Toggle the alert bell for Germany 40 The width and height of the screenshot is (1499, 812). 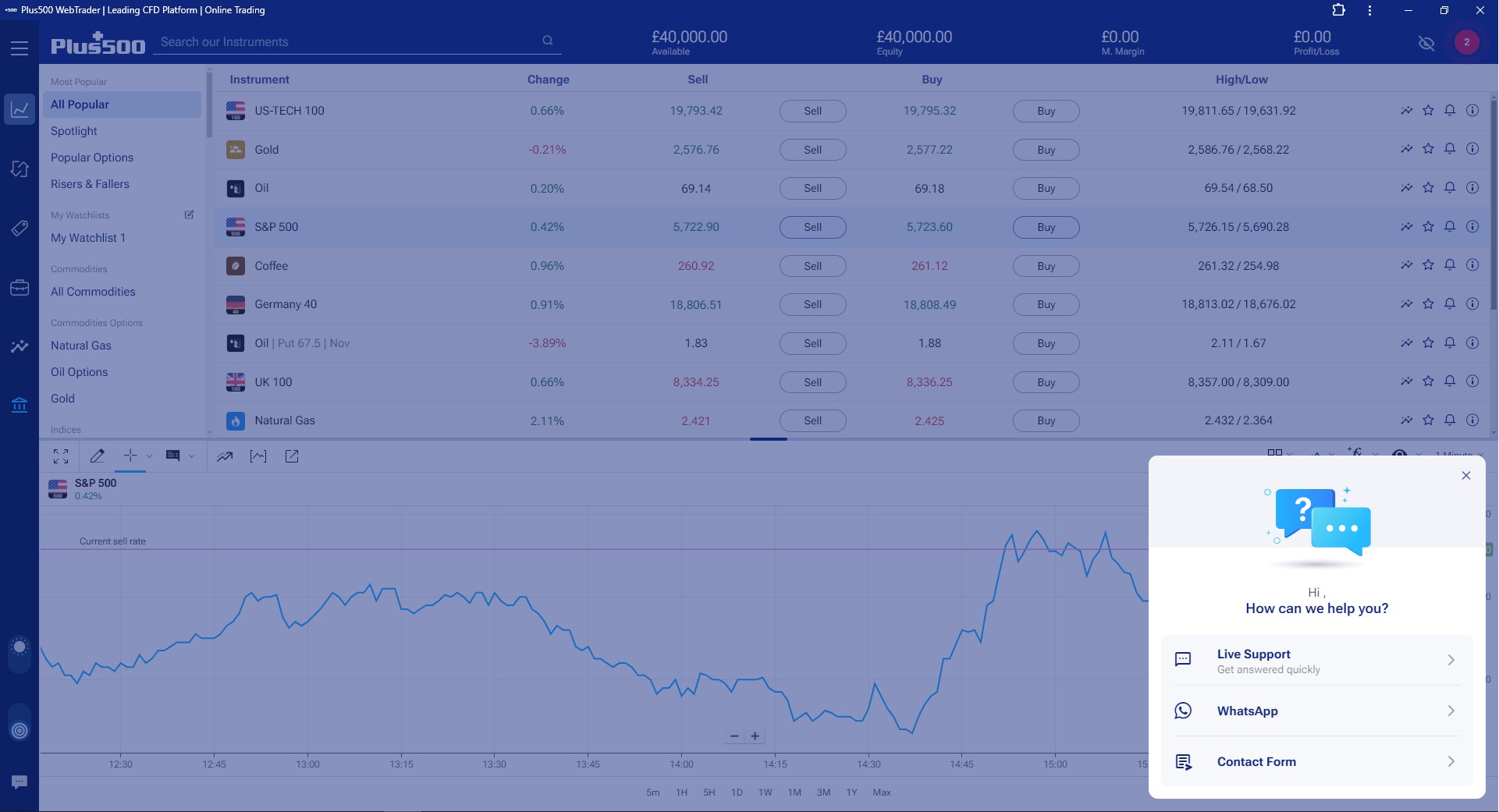tap(1450, 304)
